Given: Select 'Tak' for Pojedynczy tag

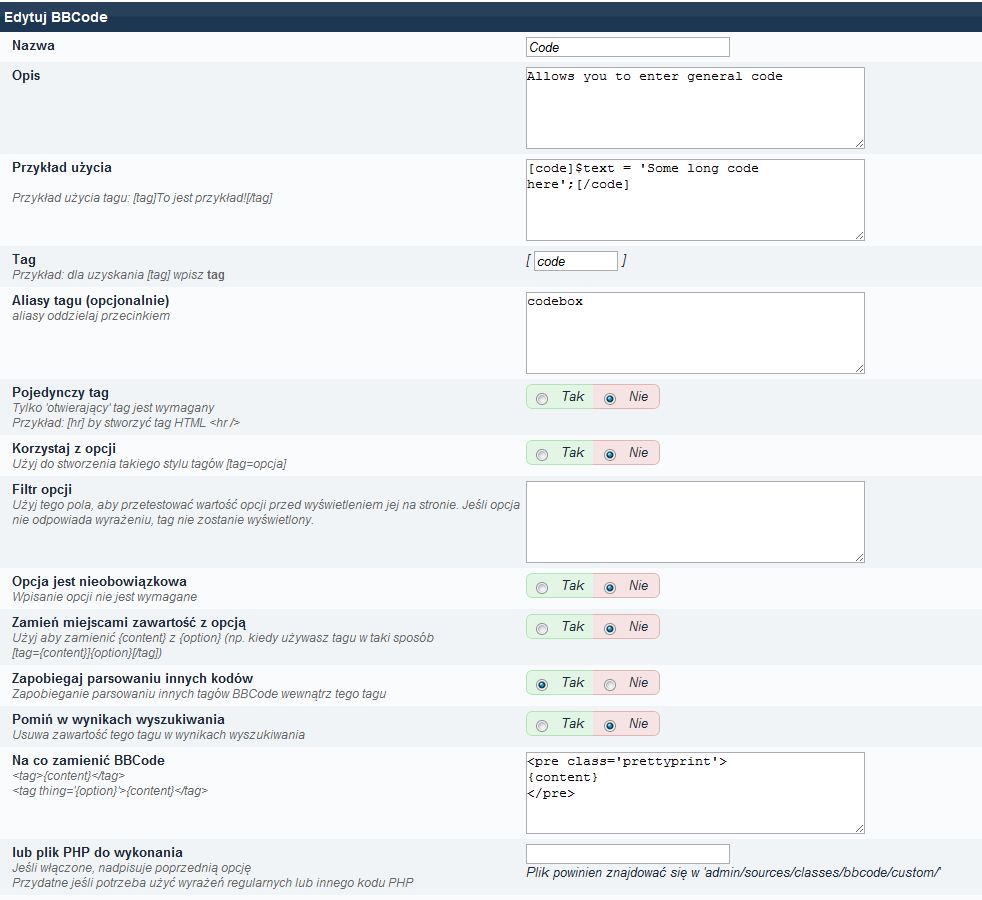Looking at the screenshot, I should (542, 398).
